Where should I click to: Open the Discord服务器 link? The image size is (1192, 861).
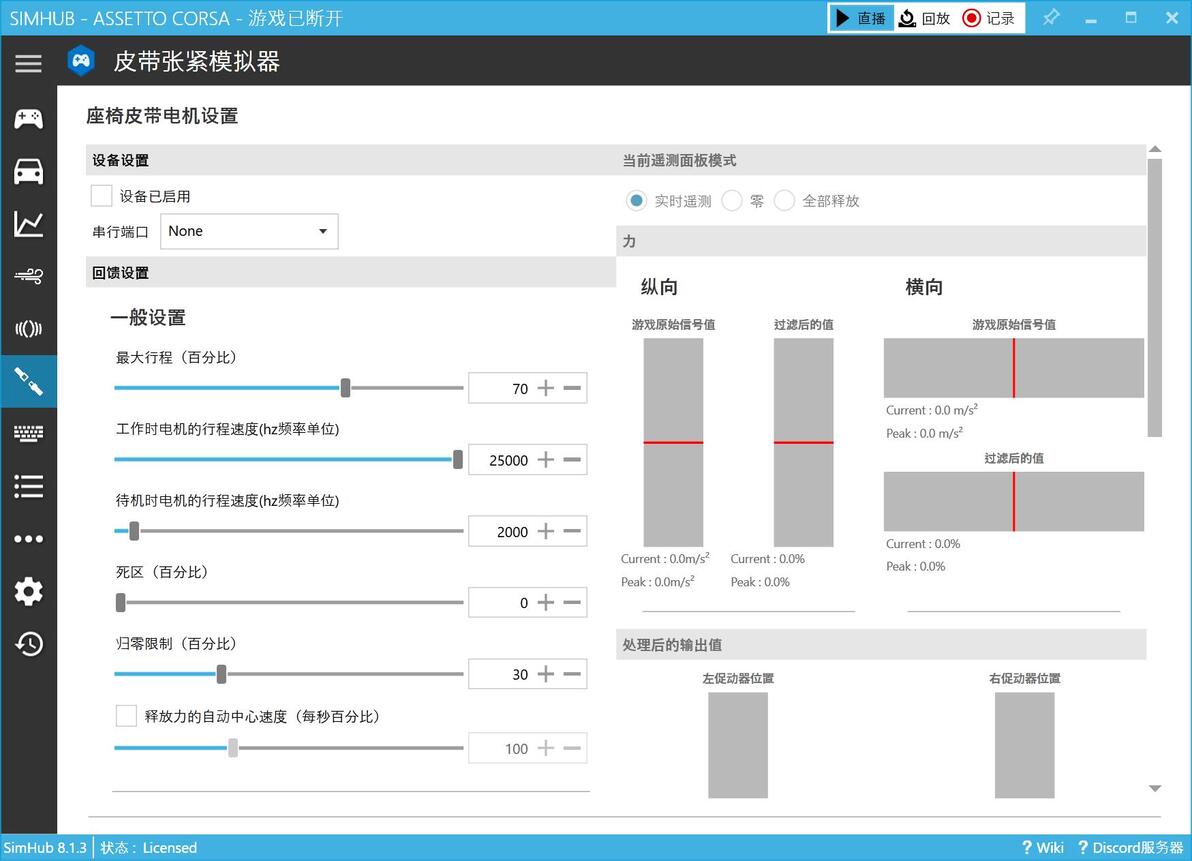pyautogui.click(x=1130, y=847)
